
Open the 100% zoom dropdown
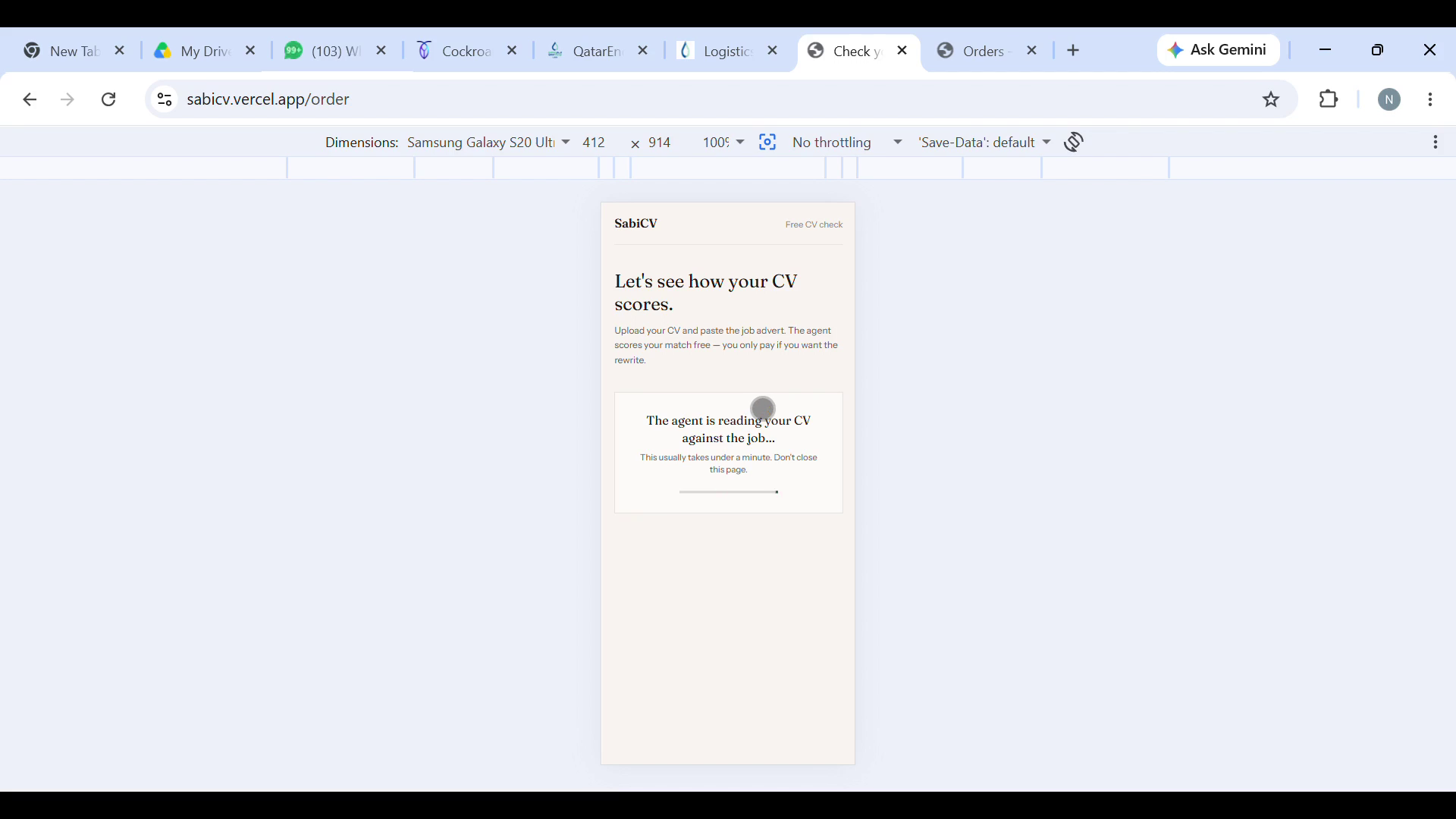click(723, 143)
